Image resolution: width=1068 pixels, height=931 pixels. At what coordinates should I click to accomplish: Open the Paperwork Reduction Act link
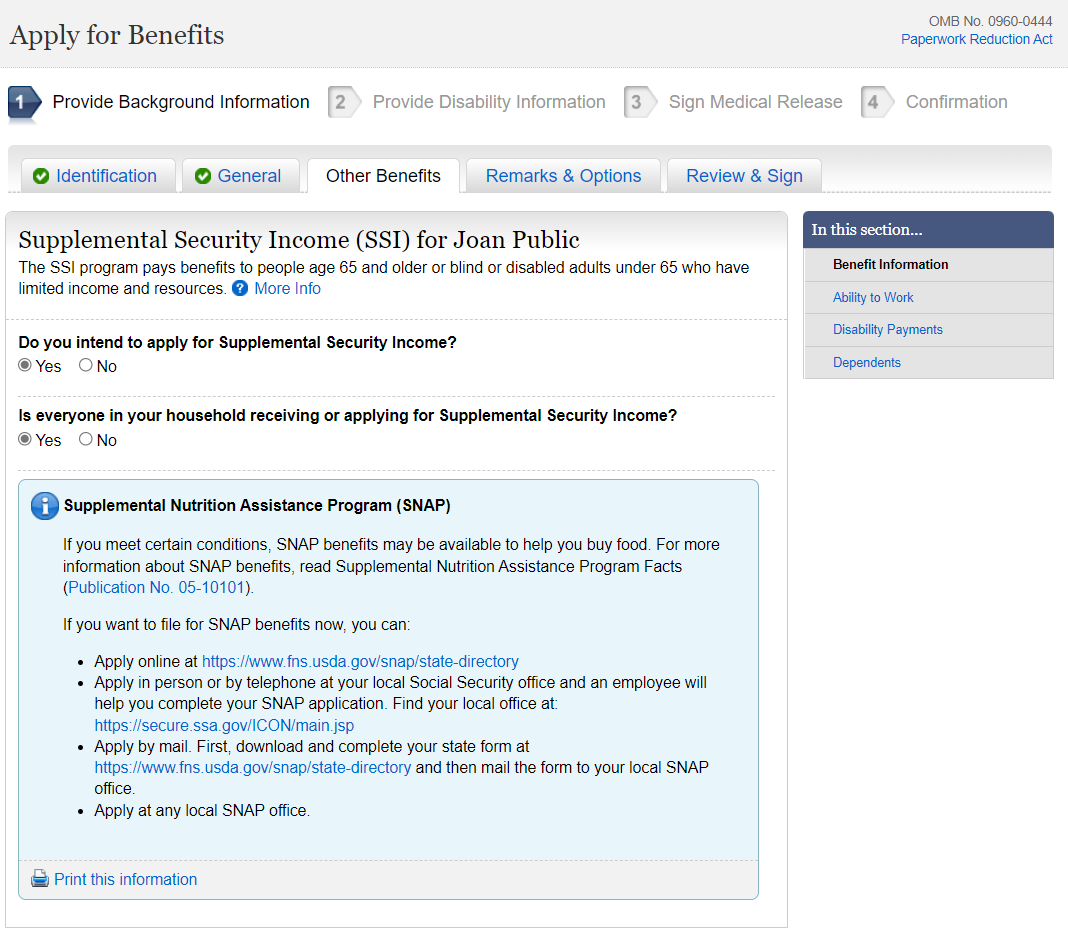click(976, 39)
